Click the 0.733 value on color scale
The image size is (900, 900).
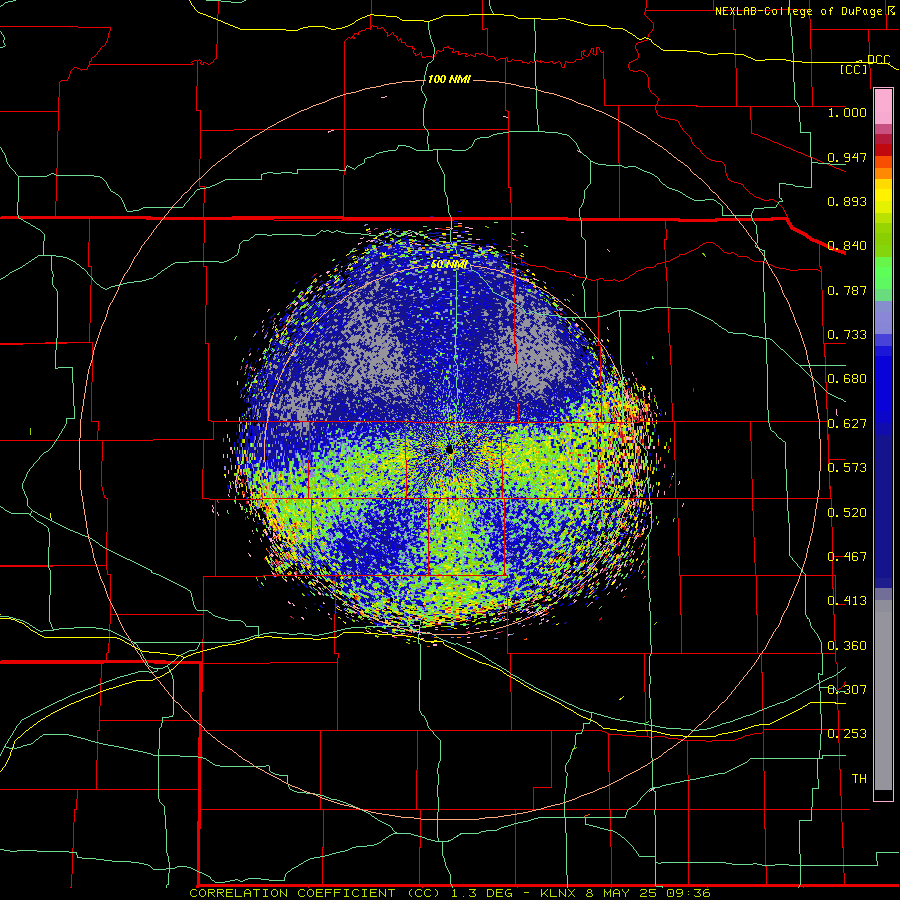[x=847, y=335]
